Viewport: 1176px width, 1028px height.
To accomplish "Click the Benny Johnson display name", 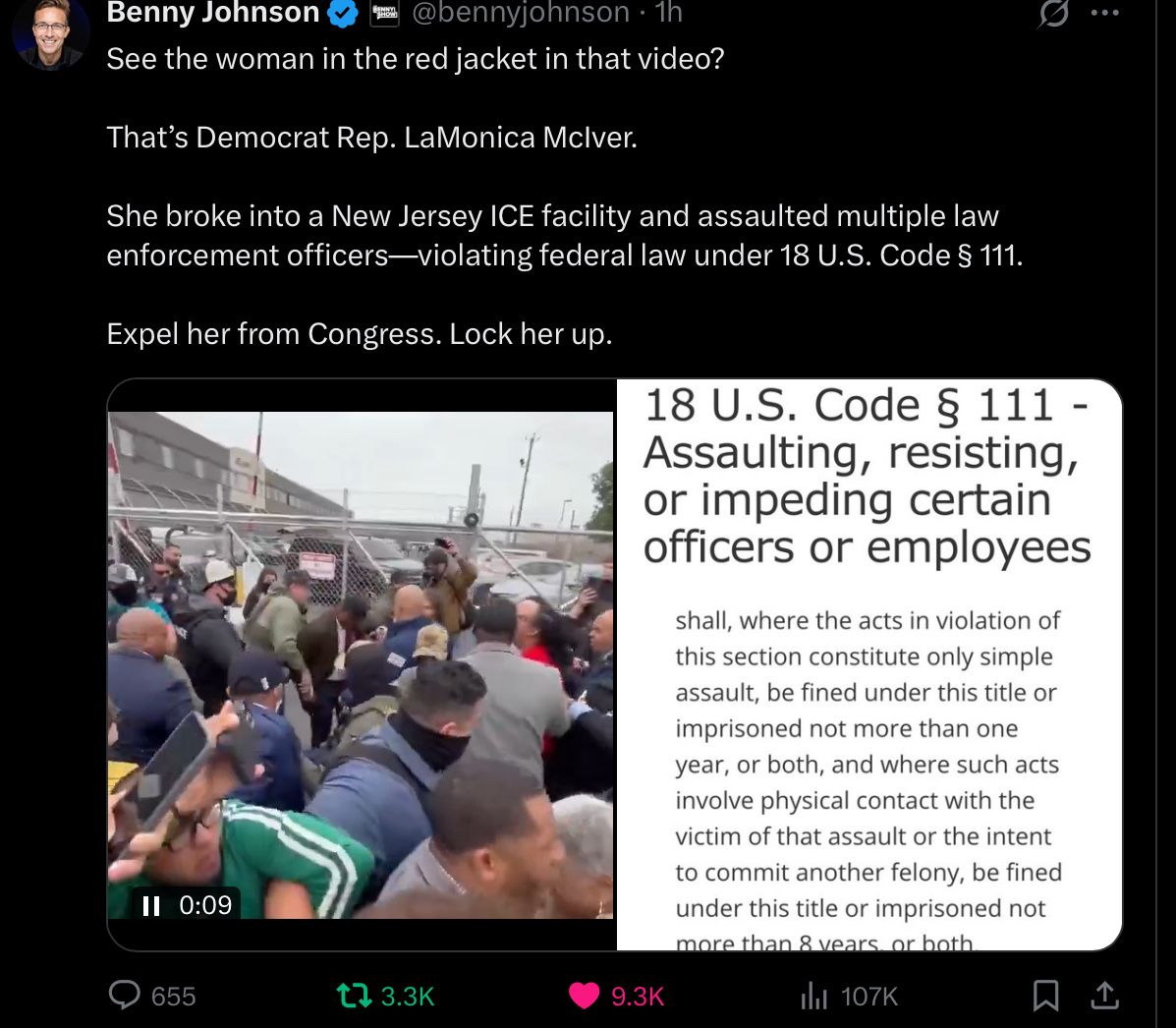I will click(x=213, y=13).
